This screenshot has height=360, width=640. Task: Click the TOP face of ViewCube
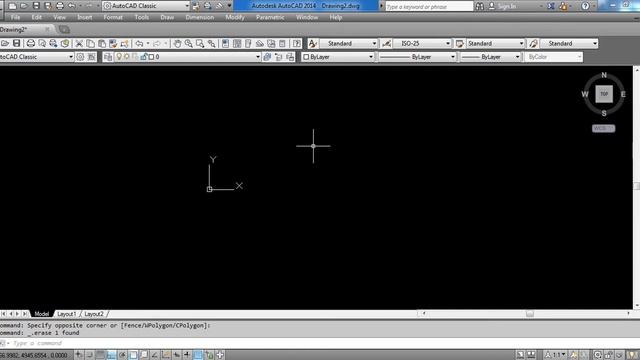coord(604,94)
